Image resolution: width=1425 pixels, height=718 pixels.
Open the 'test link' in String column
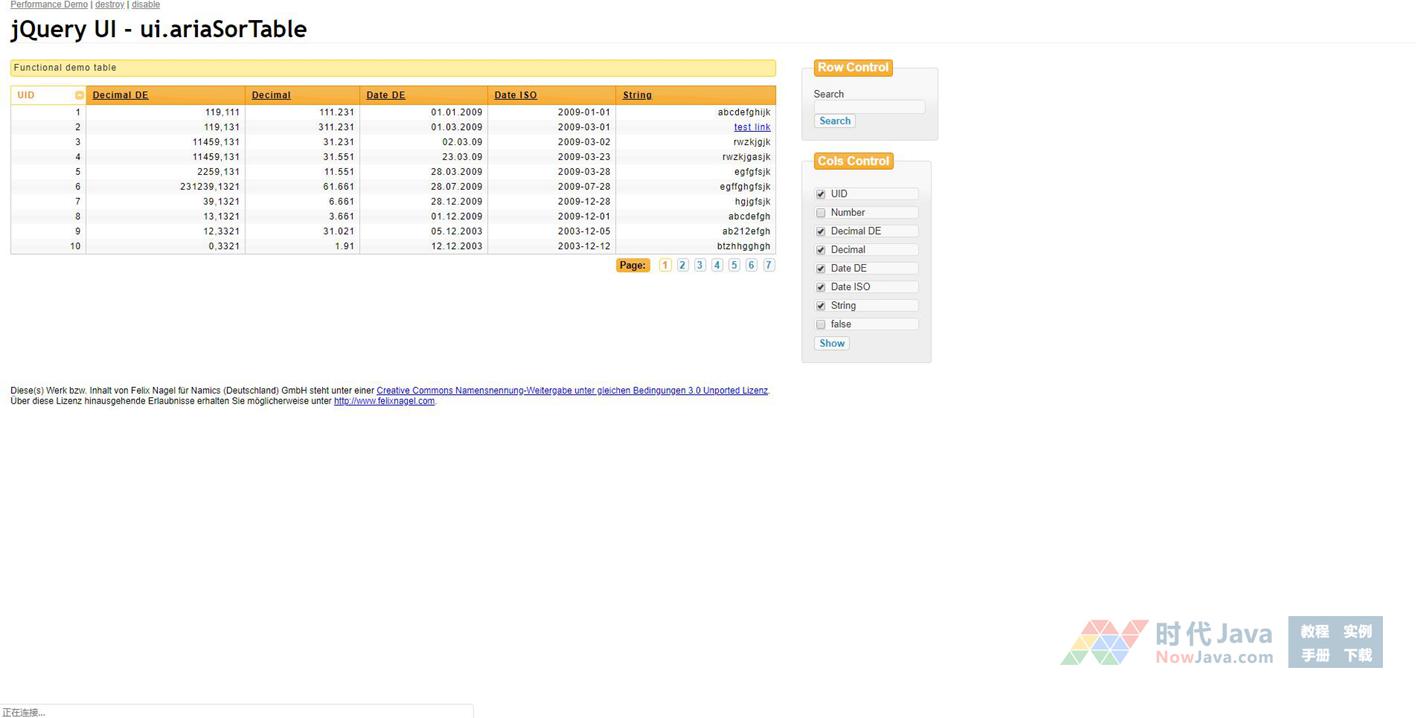pos(751,127)
